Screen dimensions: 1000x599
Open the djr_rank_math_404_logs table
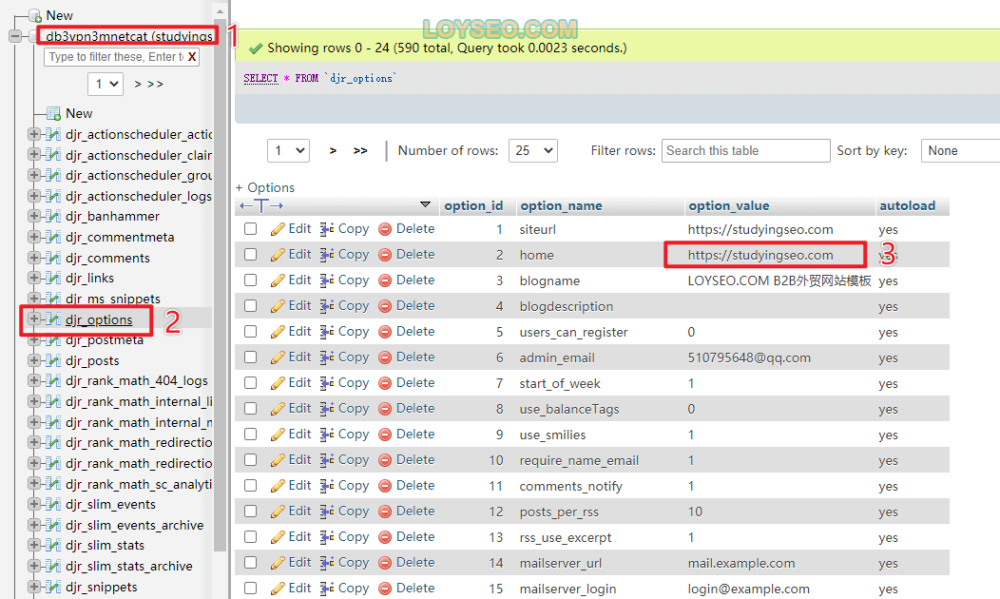coord(136,381)
